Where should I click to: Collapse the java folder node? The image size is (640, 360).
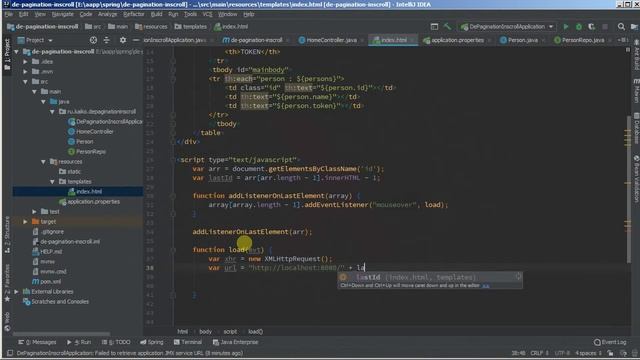coord(43,102)
